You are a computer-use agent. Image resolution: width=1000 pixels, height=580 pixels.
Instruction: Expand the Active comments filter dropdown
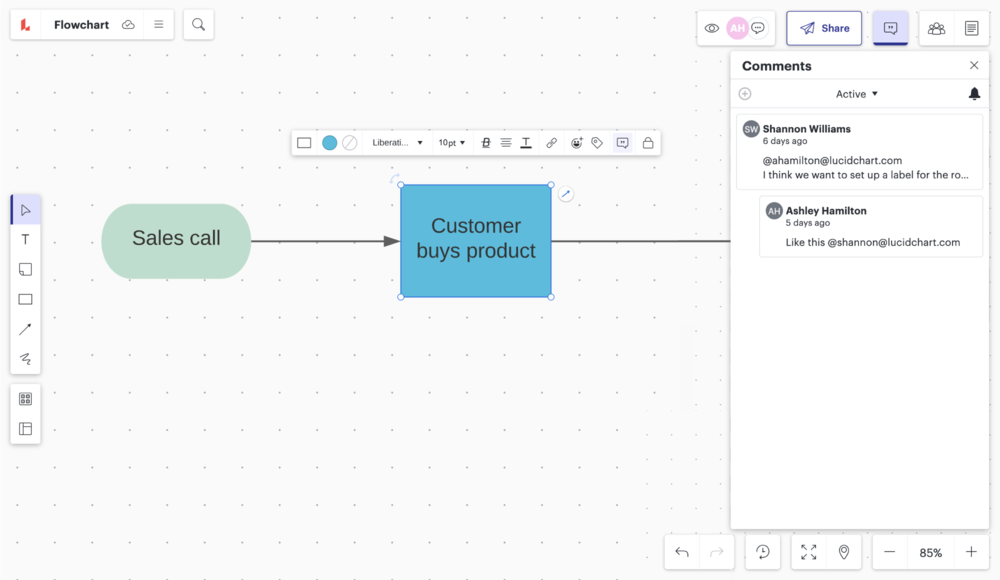857,94
